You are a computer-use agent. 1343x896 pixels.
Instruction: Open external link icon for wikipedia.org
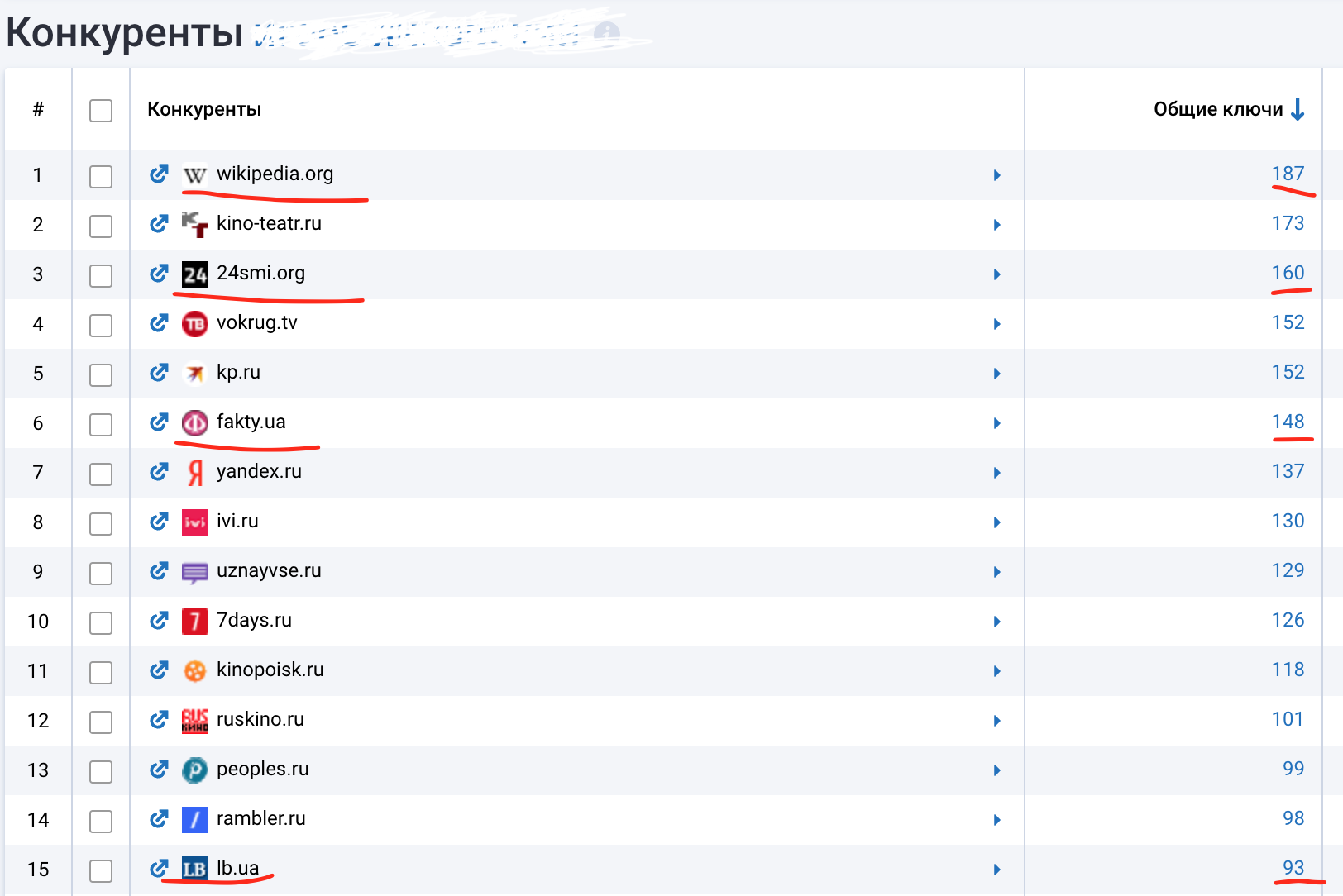click(159, 174)
